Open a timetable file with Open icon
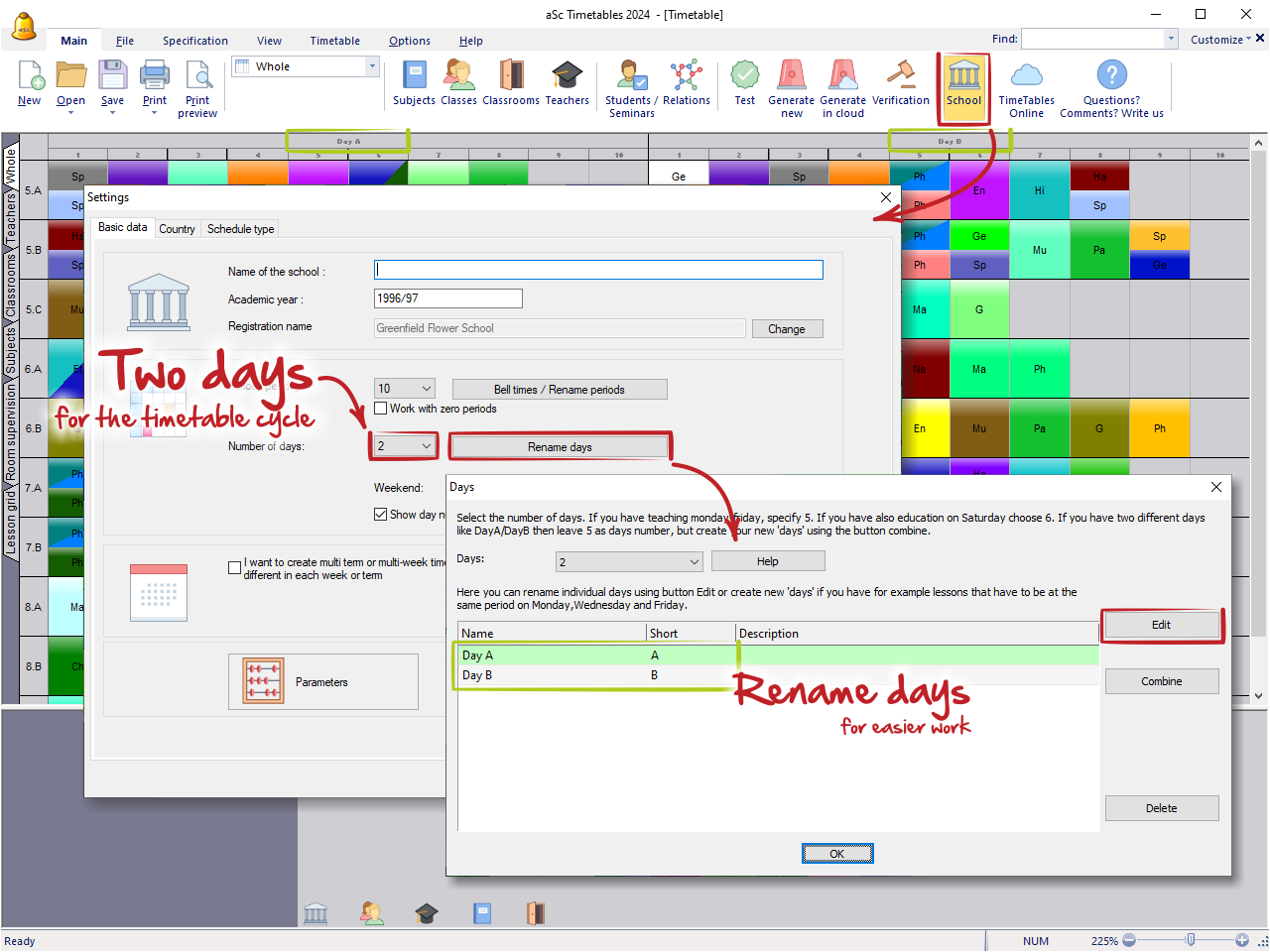 click(x=70, y=83)
